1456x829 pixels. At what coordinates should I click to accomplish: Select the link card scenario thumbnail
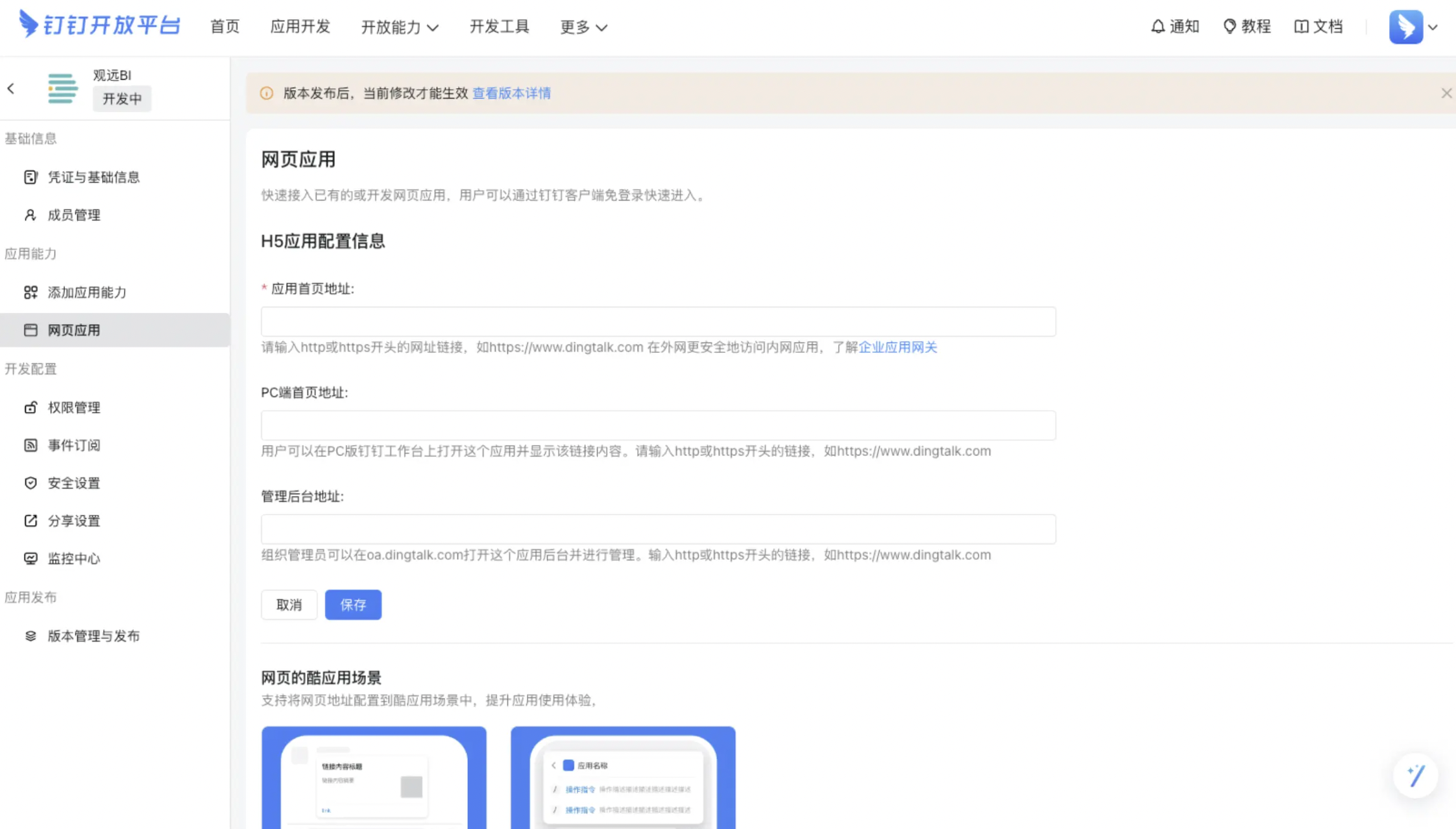click(374, 778)
